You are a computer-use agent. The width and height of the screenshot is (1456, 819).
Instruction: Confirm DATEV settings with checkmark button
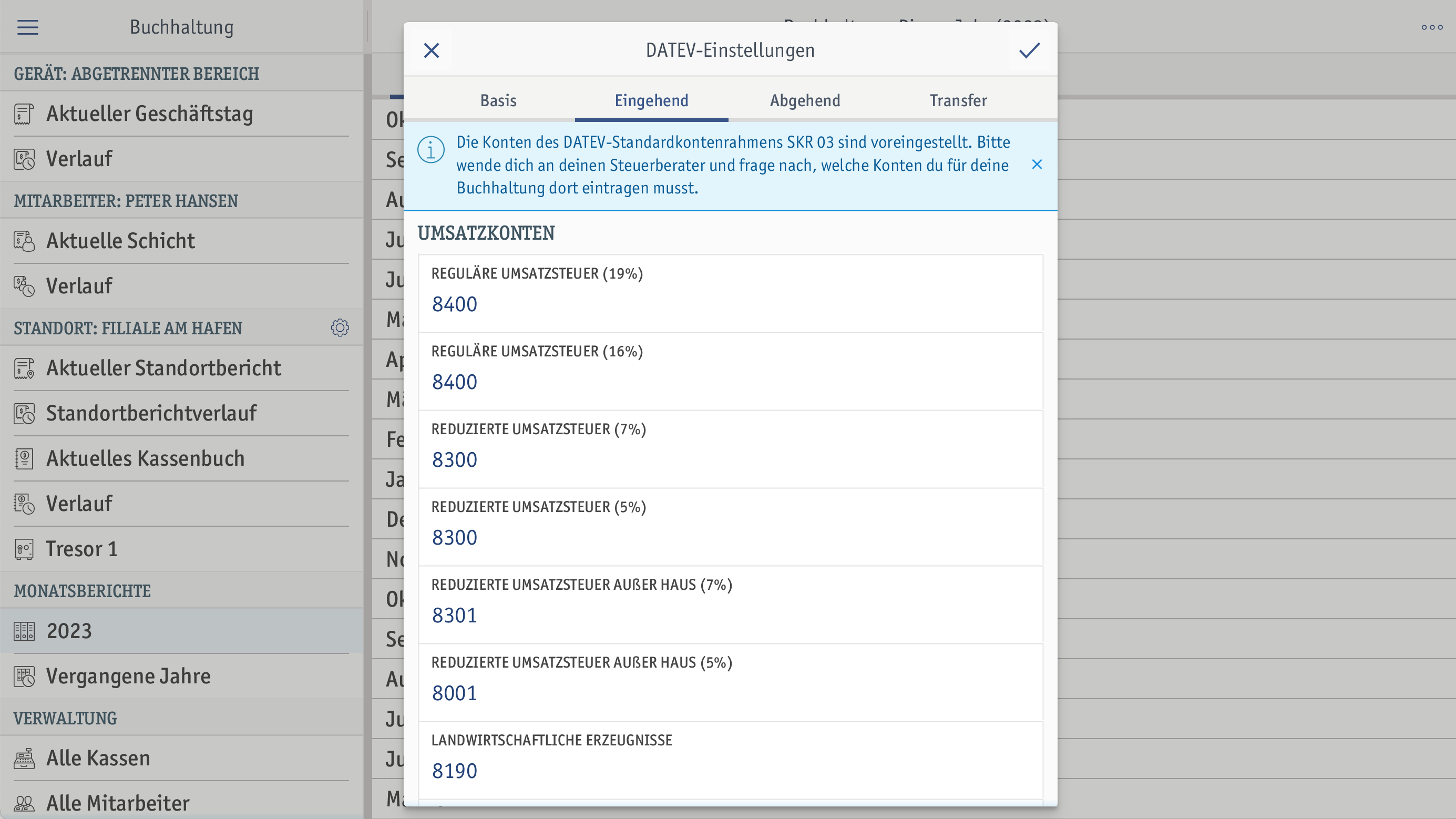click(x=1028, y=50)
